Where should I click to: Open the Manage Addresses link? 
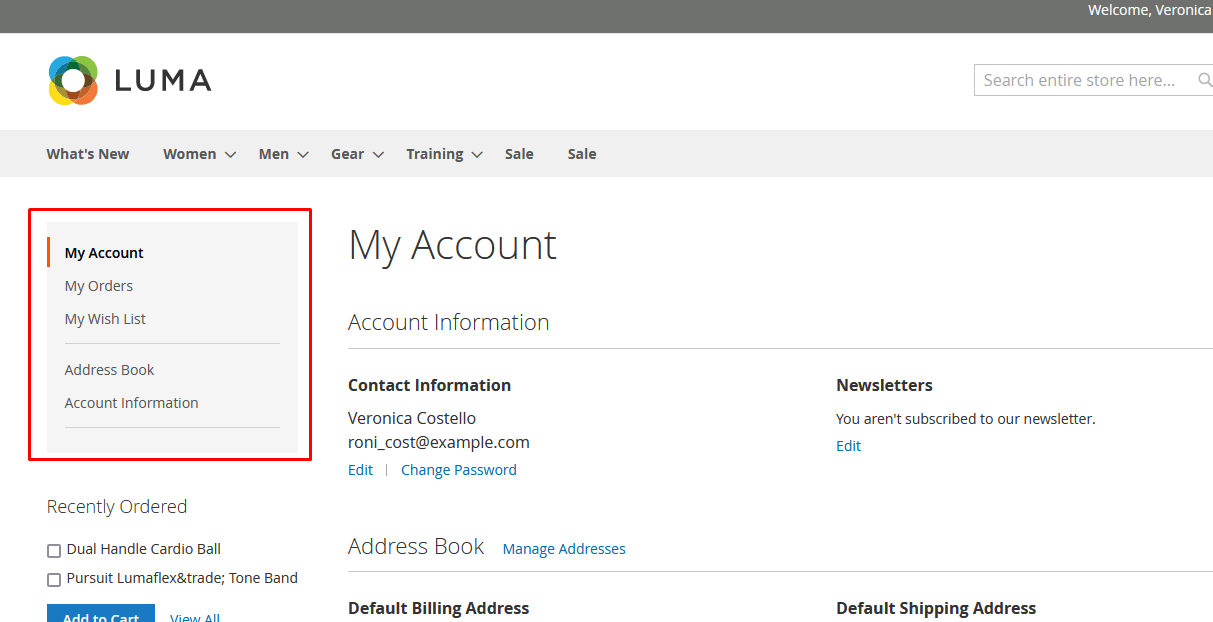click(x=564, y=549)
